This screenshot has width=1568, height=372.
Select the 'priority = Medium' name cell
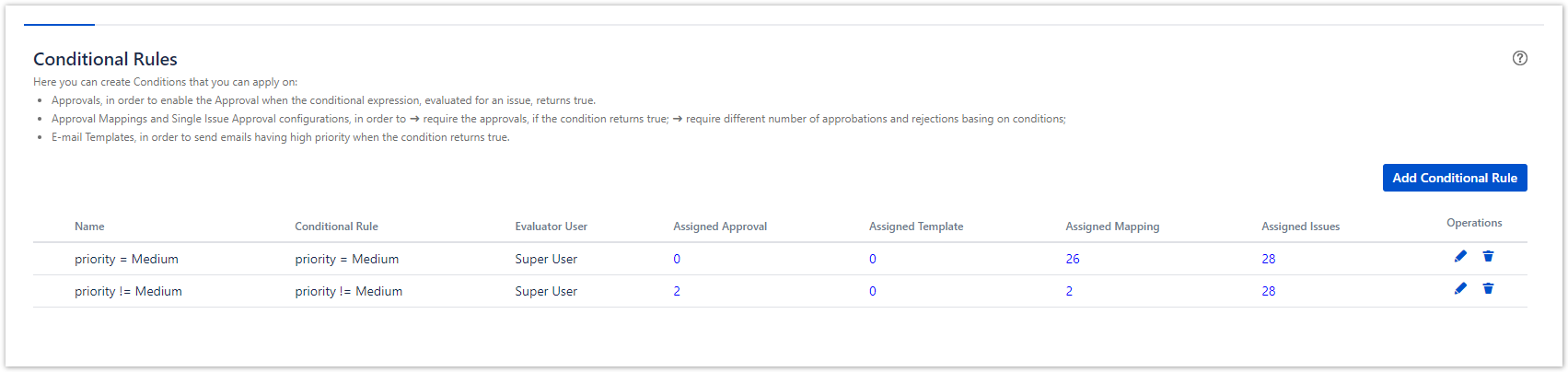pyautogui.click(x=126, y=260)
